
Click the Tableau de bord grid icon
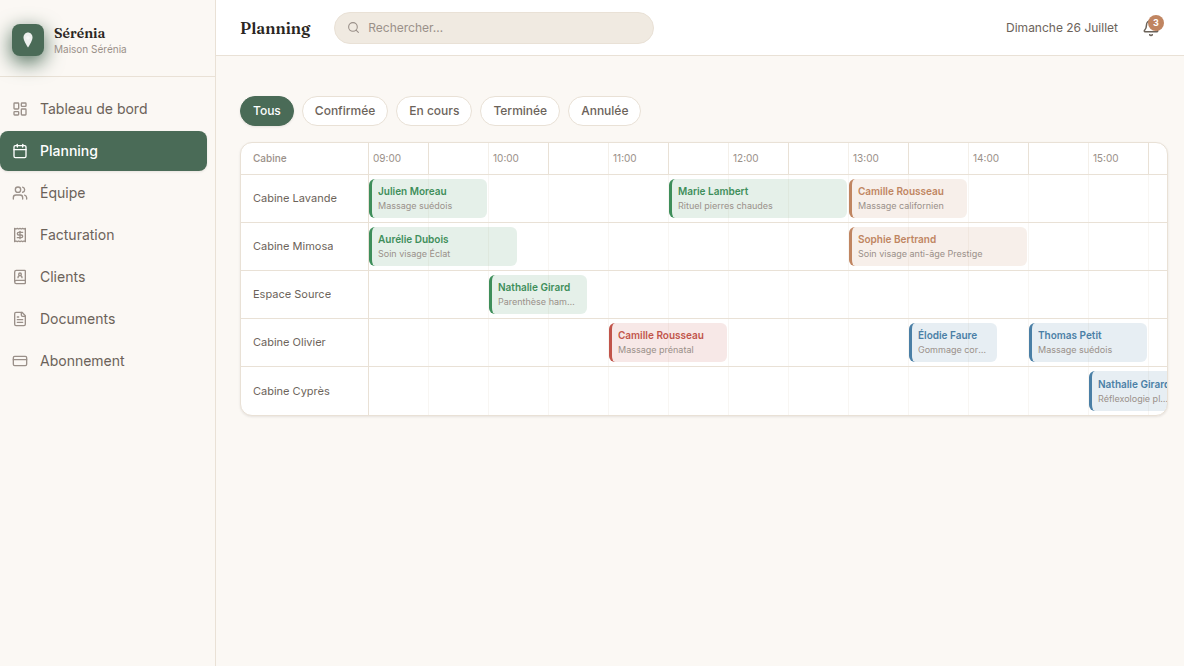tap(20, 109)
